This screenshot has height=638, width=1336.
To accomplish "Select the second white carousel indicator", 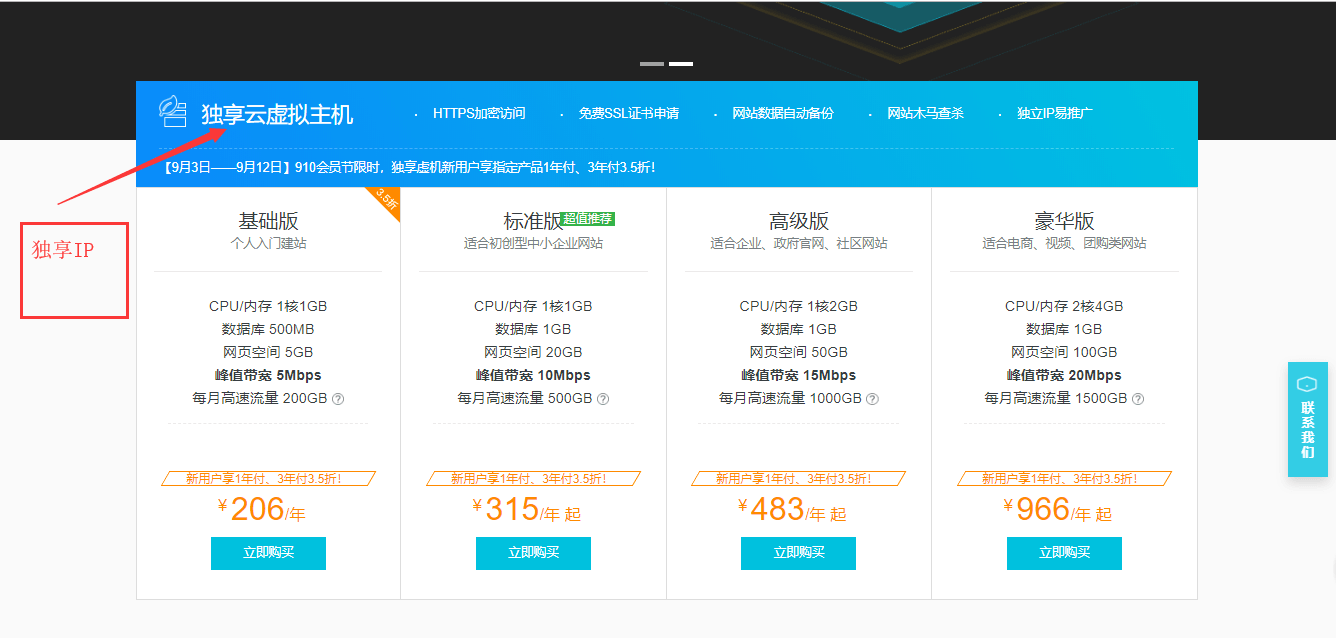I will tap(681, 64).
